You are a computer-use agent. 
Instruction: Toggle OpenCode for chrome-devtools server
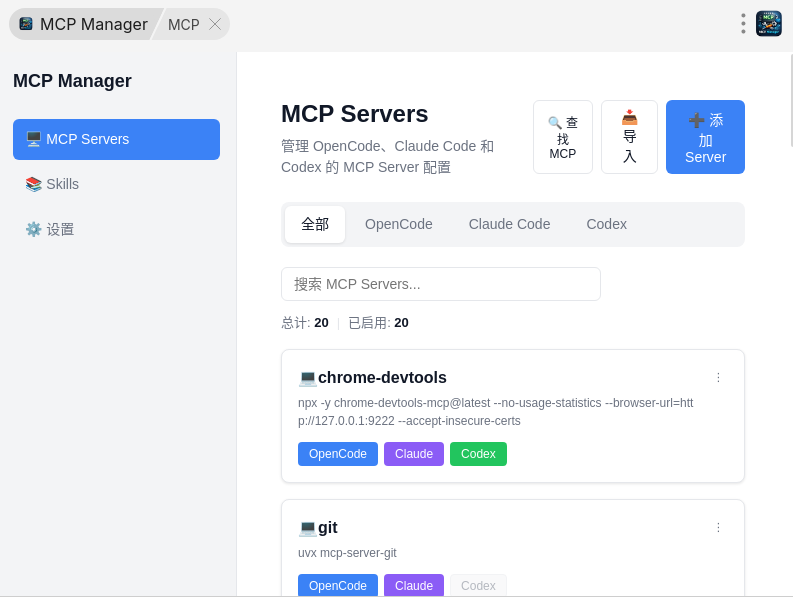tap(338, 454)
